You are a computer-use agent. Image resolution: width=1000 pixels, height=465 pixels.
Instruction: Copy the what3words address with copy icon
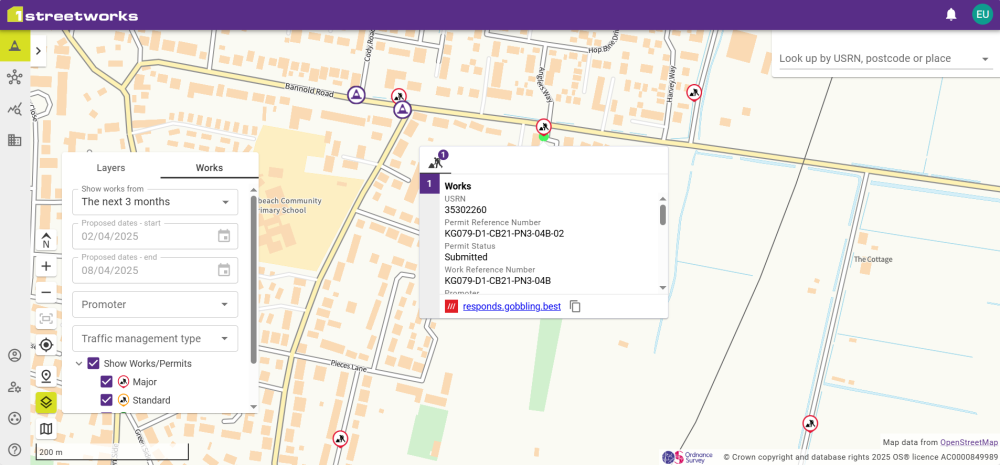click(575, 306)
